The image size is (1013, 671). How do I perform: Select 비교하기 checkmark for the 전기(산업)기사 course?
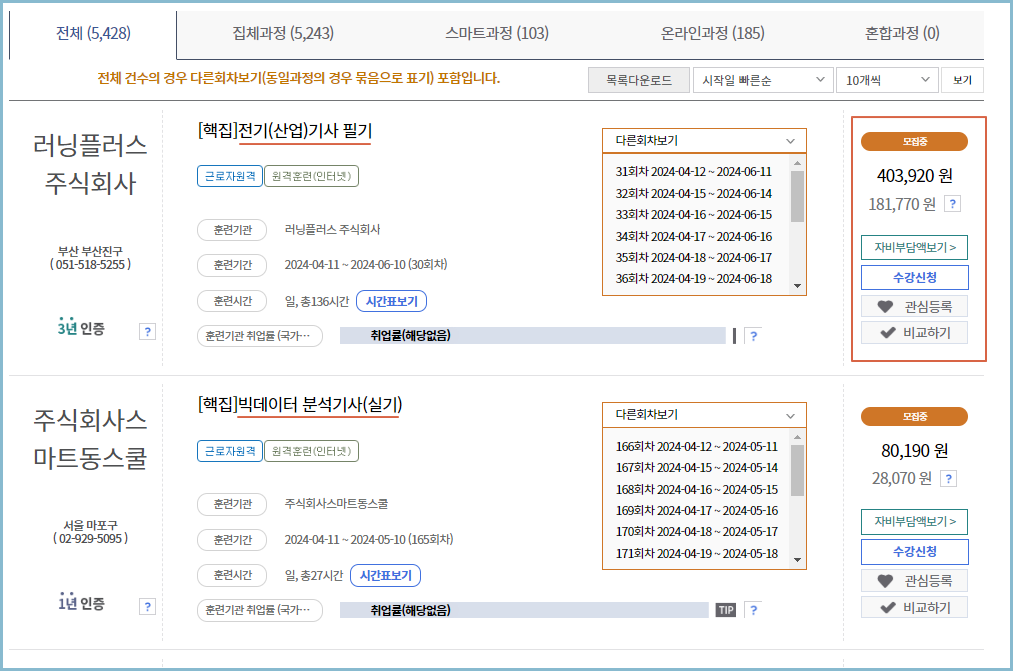(914, 331)
